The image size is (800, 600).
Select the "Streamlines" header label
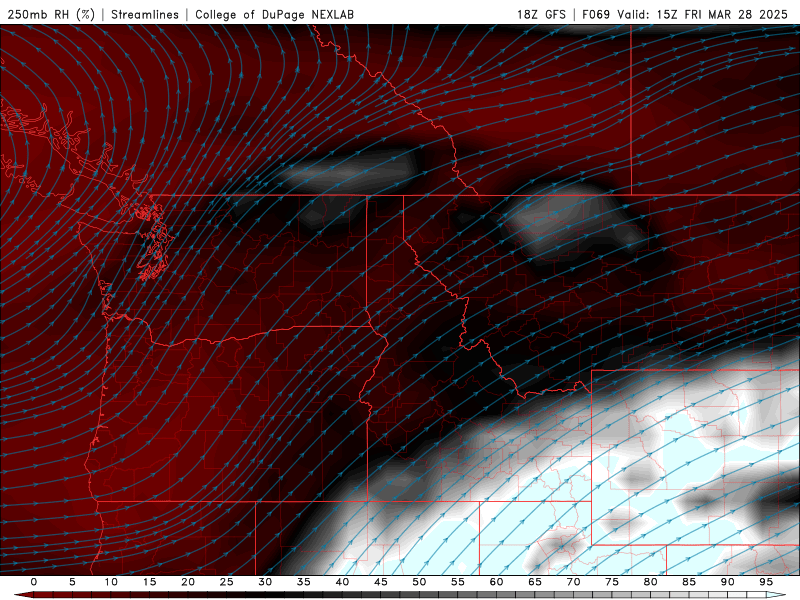pyautogui.click(x=145, y=14)
